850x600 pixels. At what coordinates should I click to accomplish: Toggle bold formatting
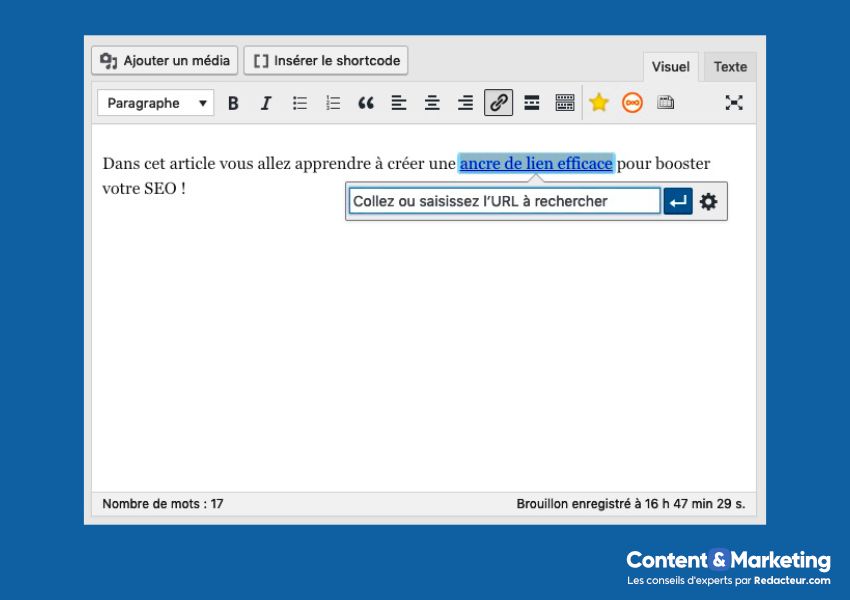pyautogui.click(x=233, y=103)
